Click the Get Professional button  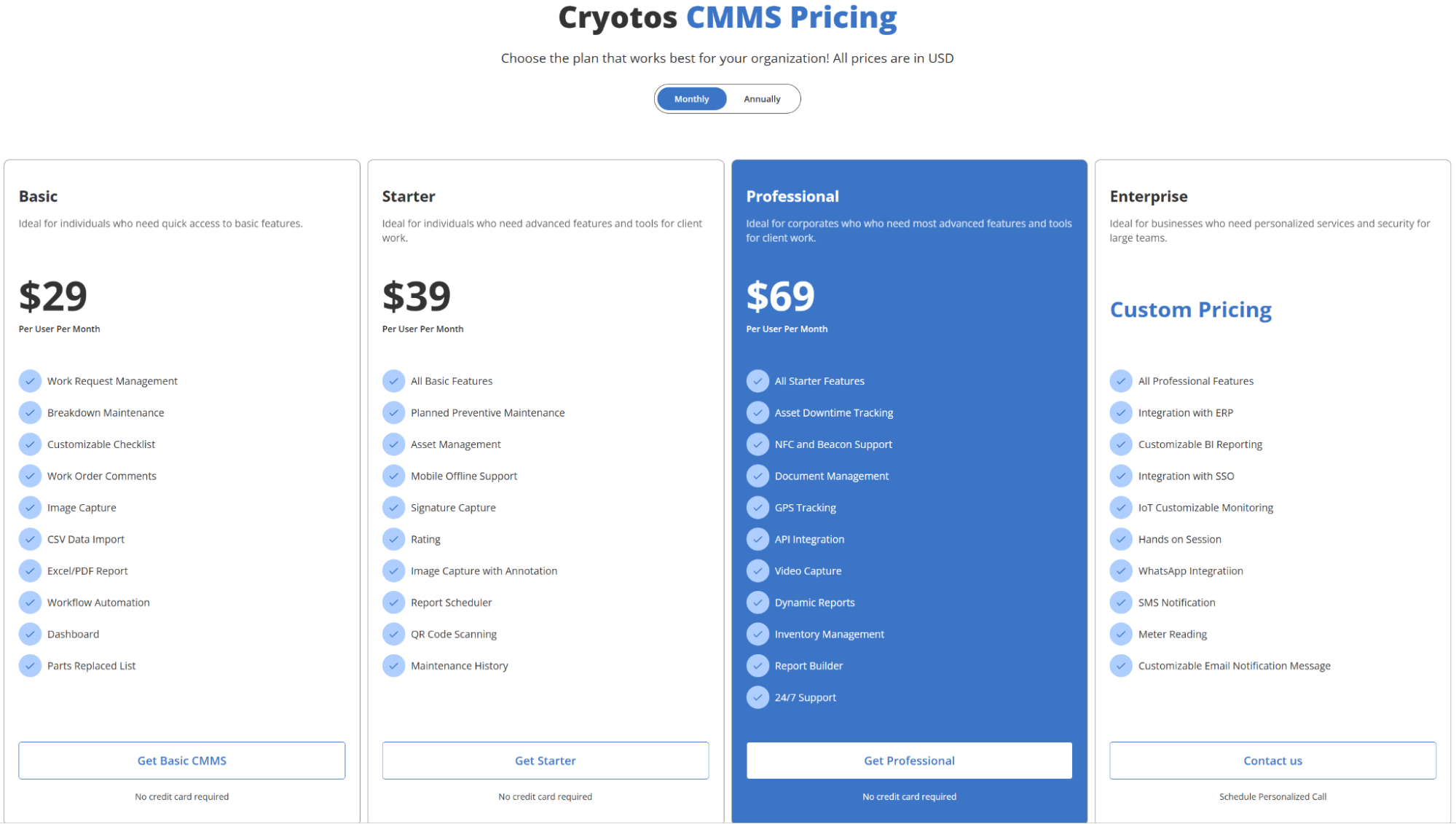click(x=909, y=760)
